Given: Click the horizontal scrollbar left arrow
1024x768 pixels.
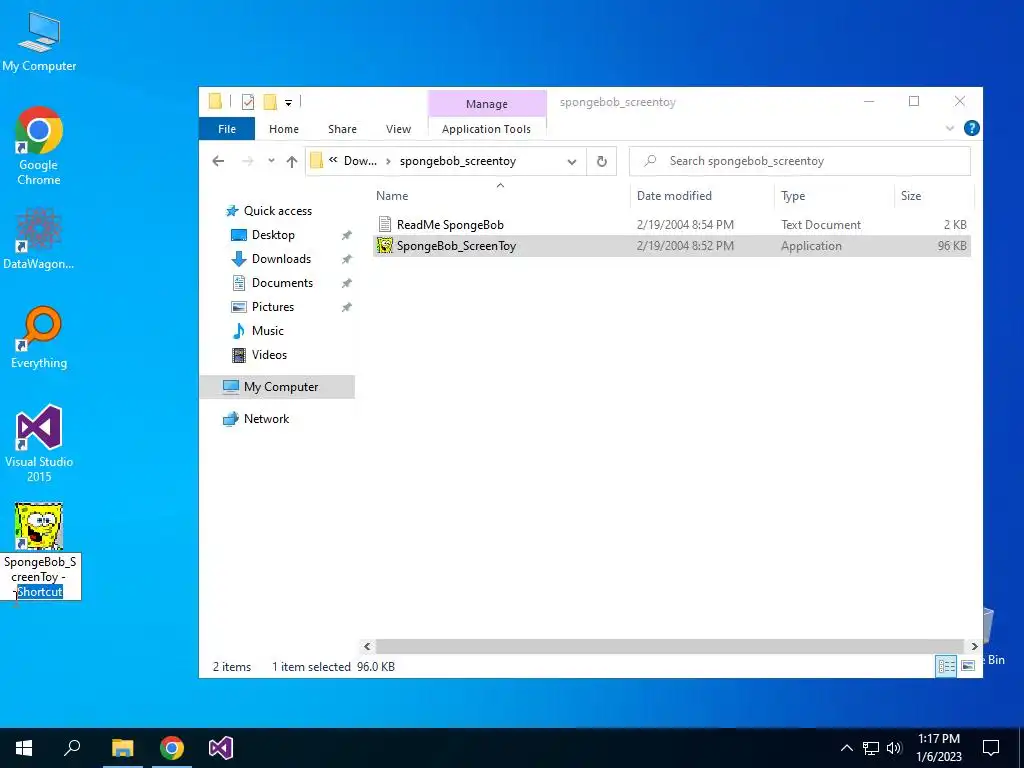Looking at the screenshot, I should [x=367, y=647].
